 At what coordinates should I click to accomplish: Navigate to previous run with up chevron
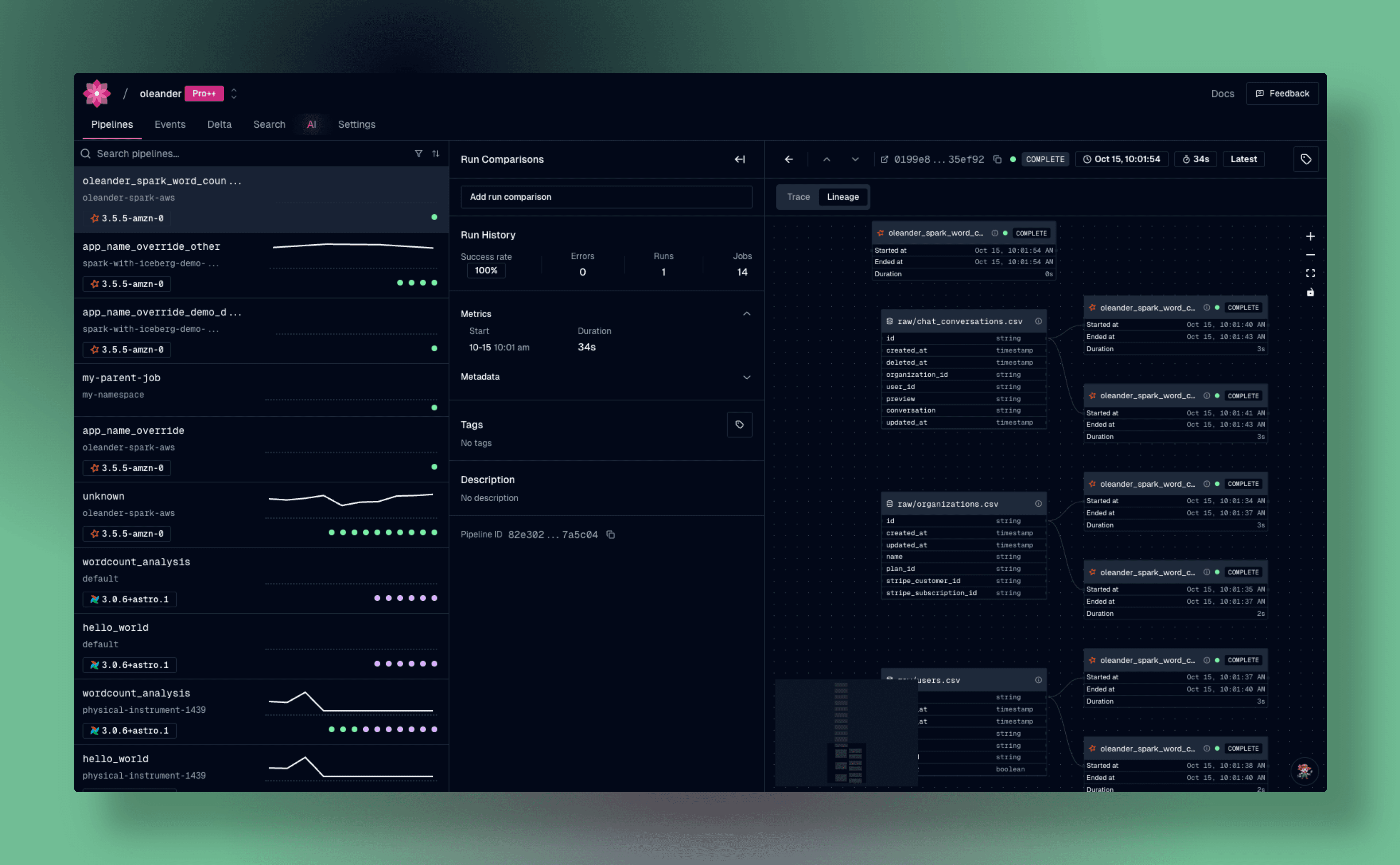[x=827, y=159]
